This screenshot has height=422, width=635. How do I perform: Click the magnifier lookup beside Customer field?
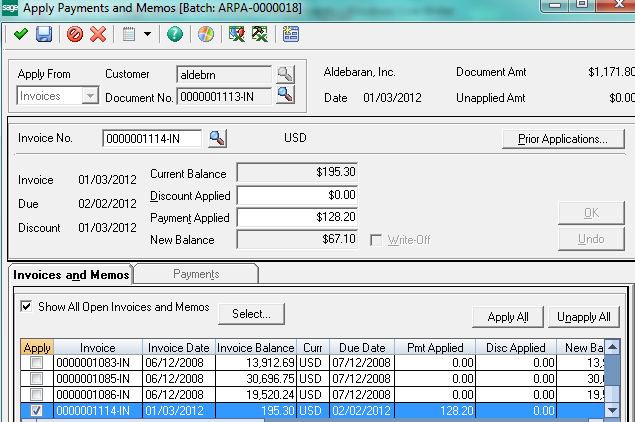(285, 74)
